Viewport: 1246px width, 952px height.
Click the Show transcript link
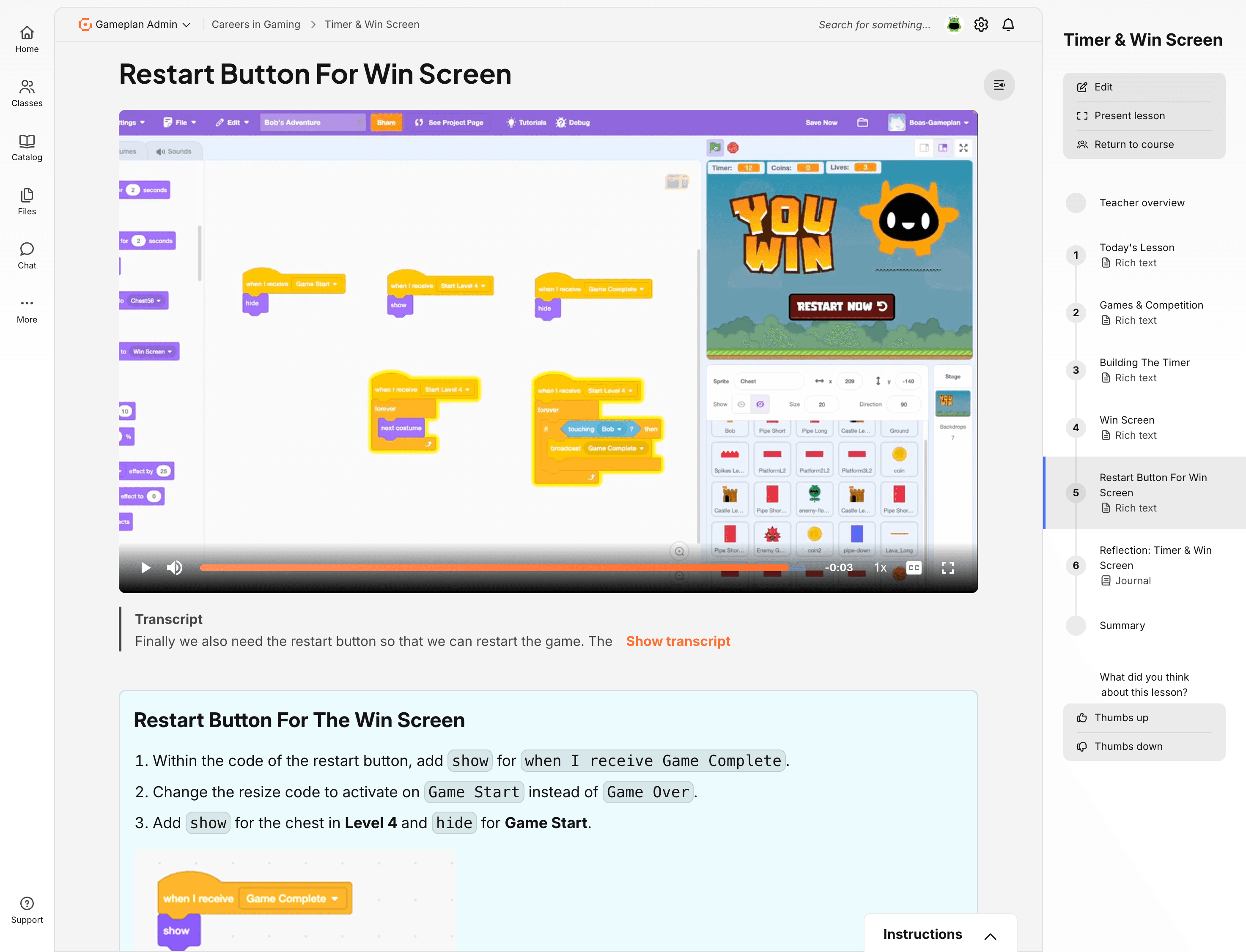pyautogui.click(x=678, y=641)
